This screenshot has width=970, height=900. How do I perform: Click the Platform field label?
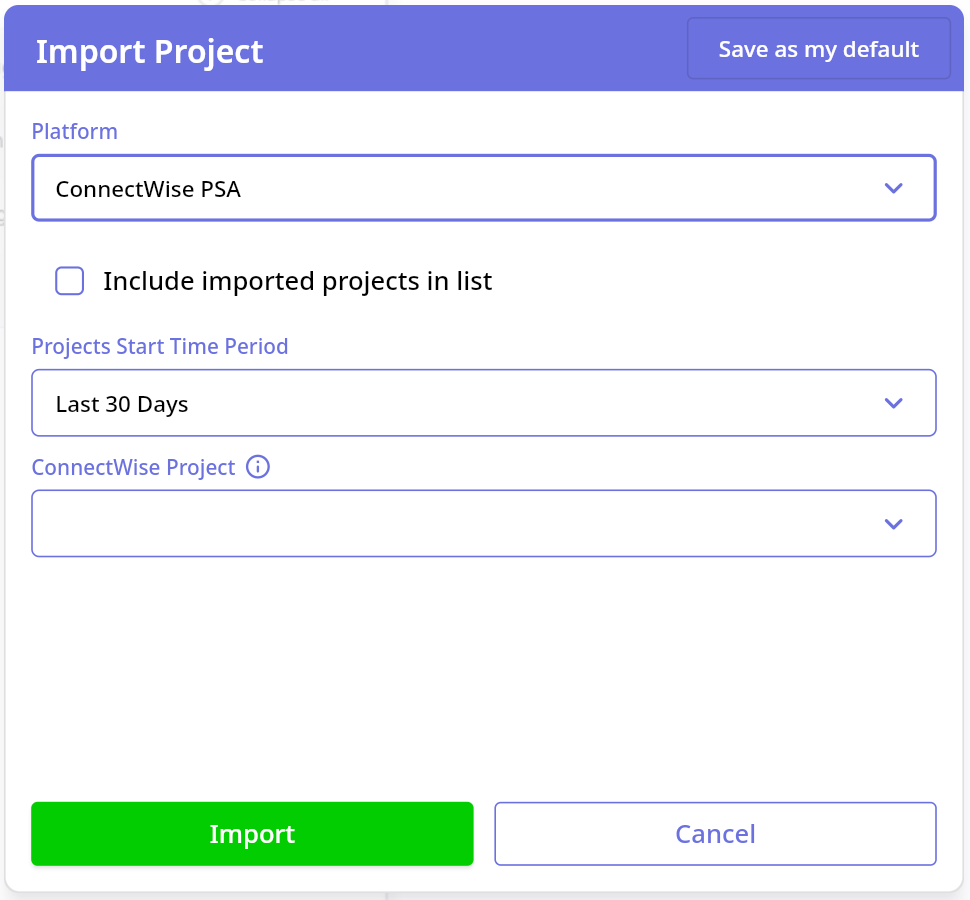74,131
